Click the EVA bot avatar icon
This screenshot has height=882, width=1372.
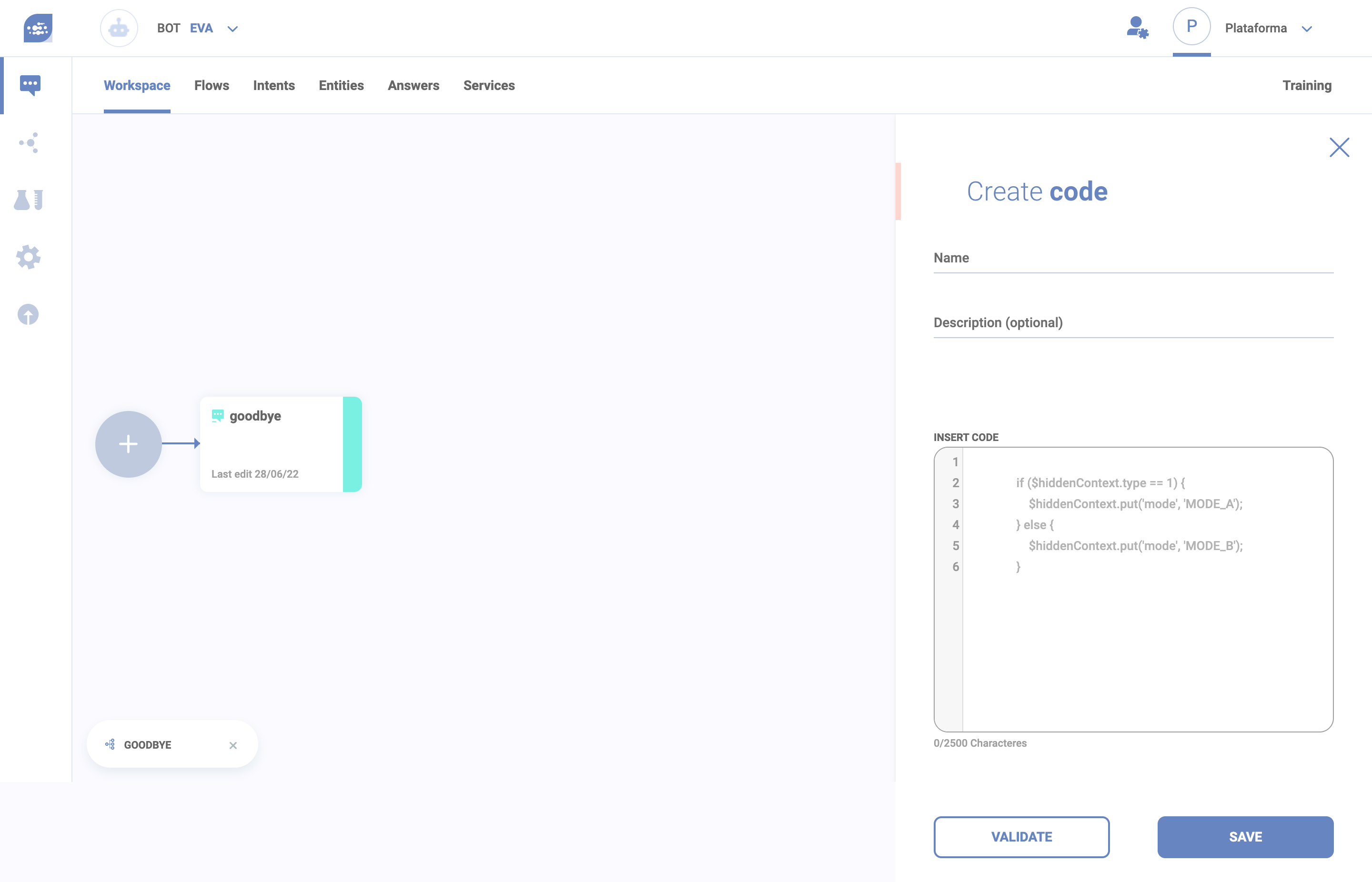[119, 28]
